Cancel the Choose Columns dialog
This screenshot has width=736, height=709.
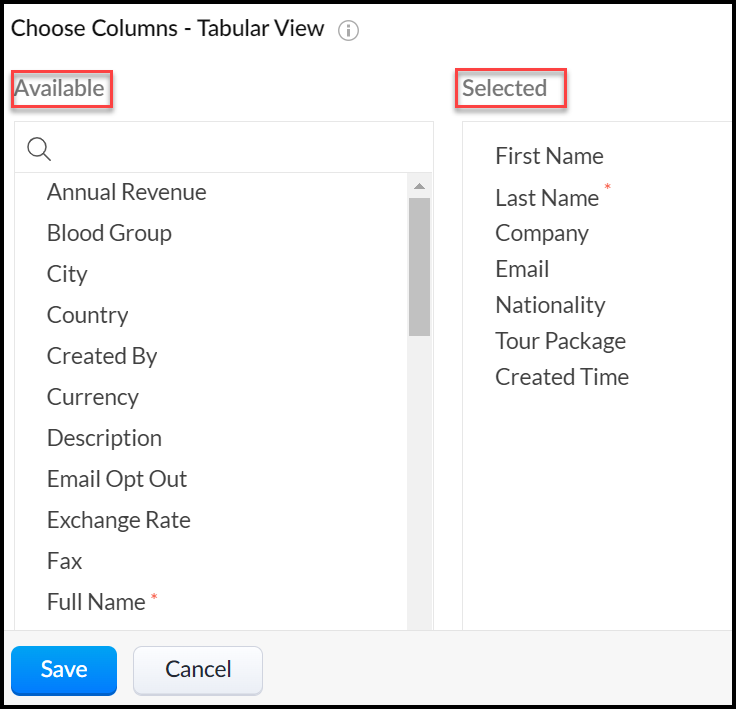pos(198,669)
